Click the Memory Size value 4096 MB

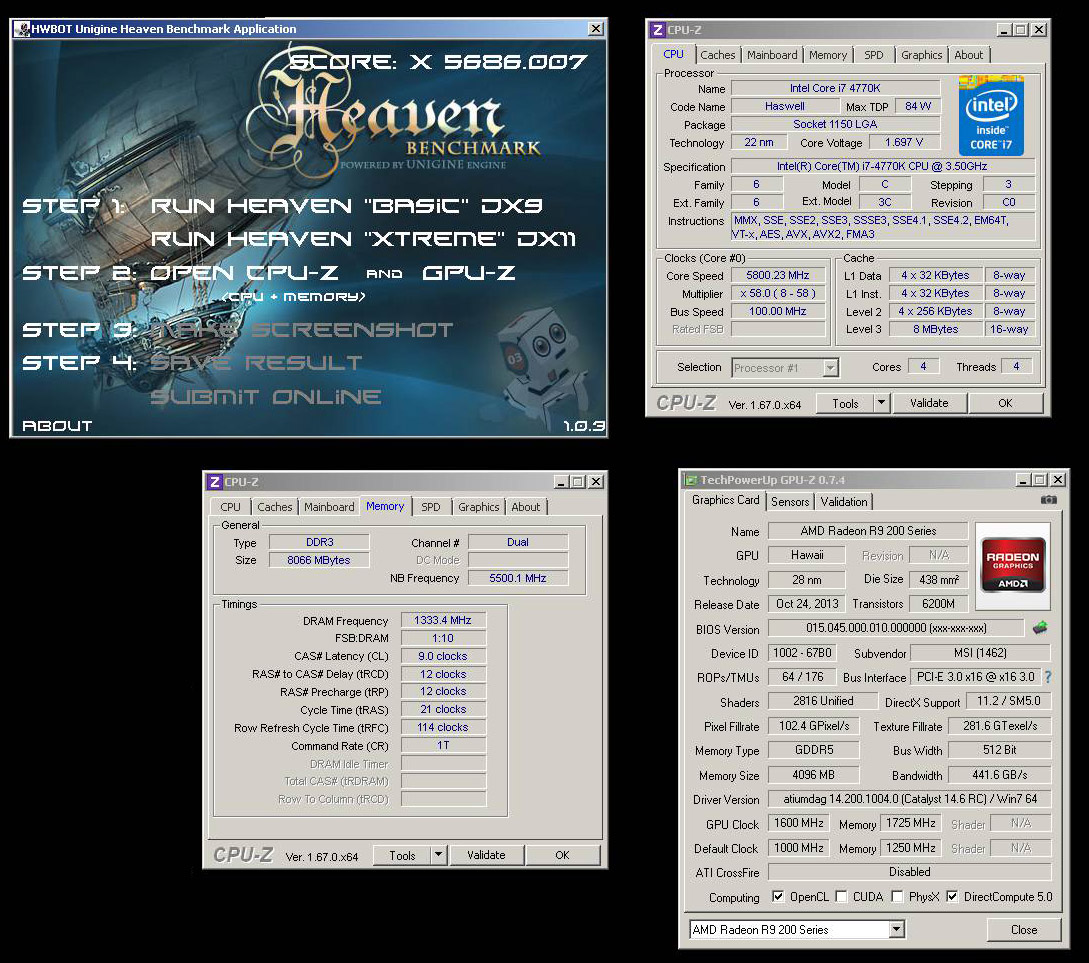tap(813, 774)
